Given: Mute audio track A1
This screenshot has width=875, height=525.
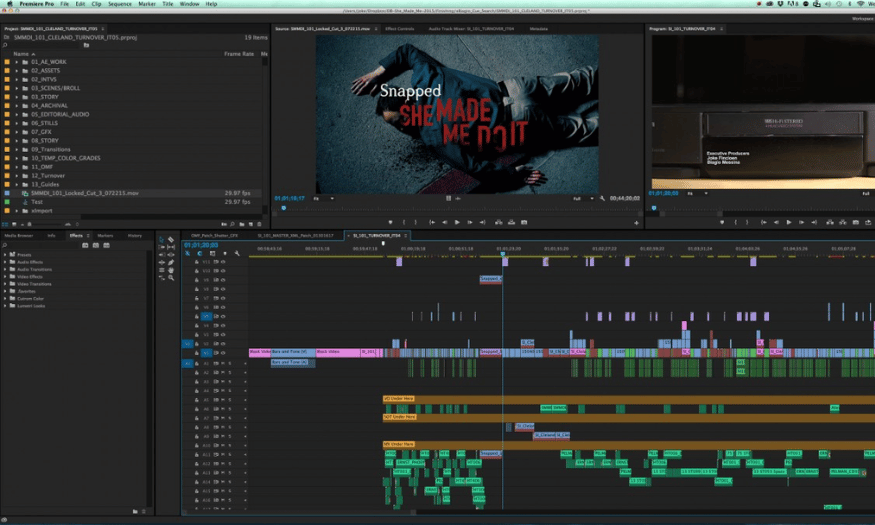Looking at the screenshot, I should (x=223, y=363).
